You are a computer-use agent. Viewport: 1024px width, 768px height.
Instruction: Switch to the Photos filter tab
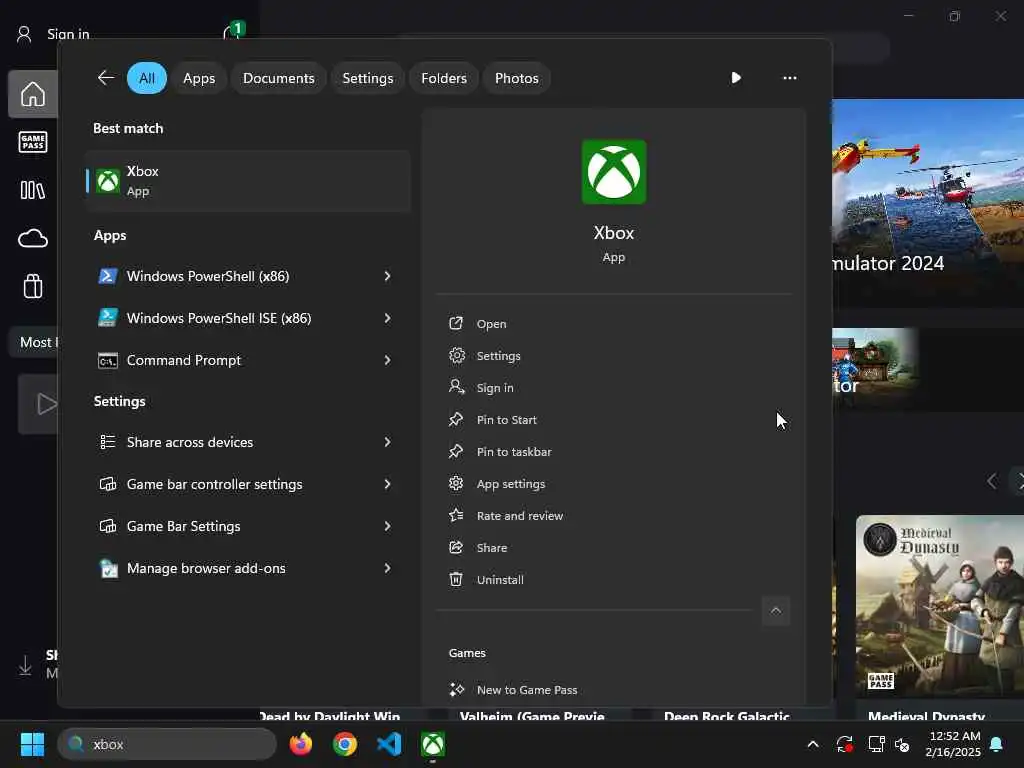[x=517, y=78]
